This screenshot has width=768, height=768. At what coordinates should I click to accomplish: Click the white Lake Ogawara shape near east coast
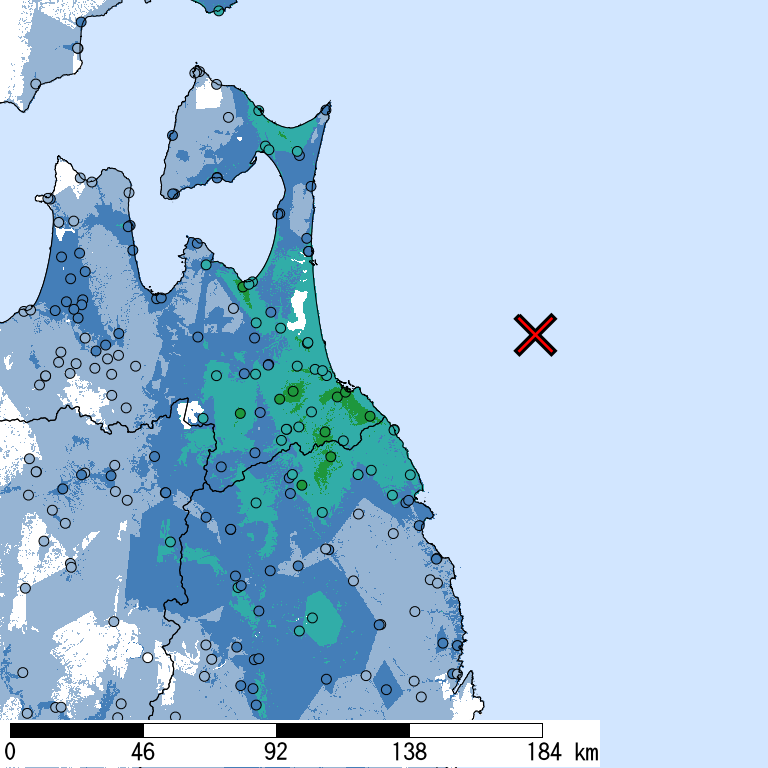pyautogui.click(x=297, y=310)
